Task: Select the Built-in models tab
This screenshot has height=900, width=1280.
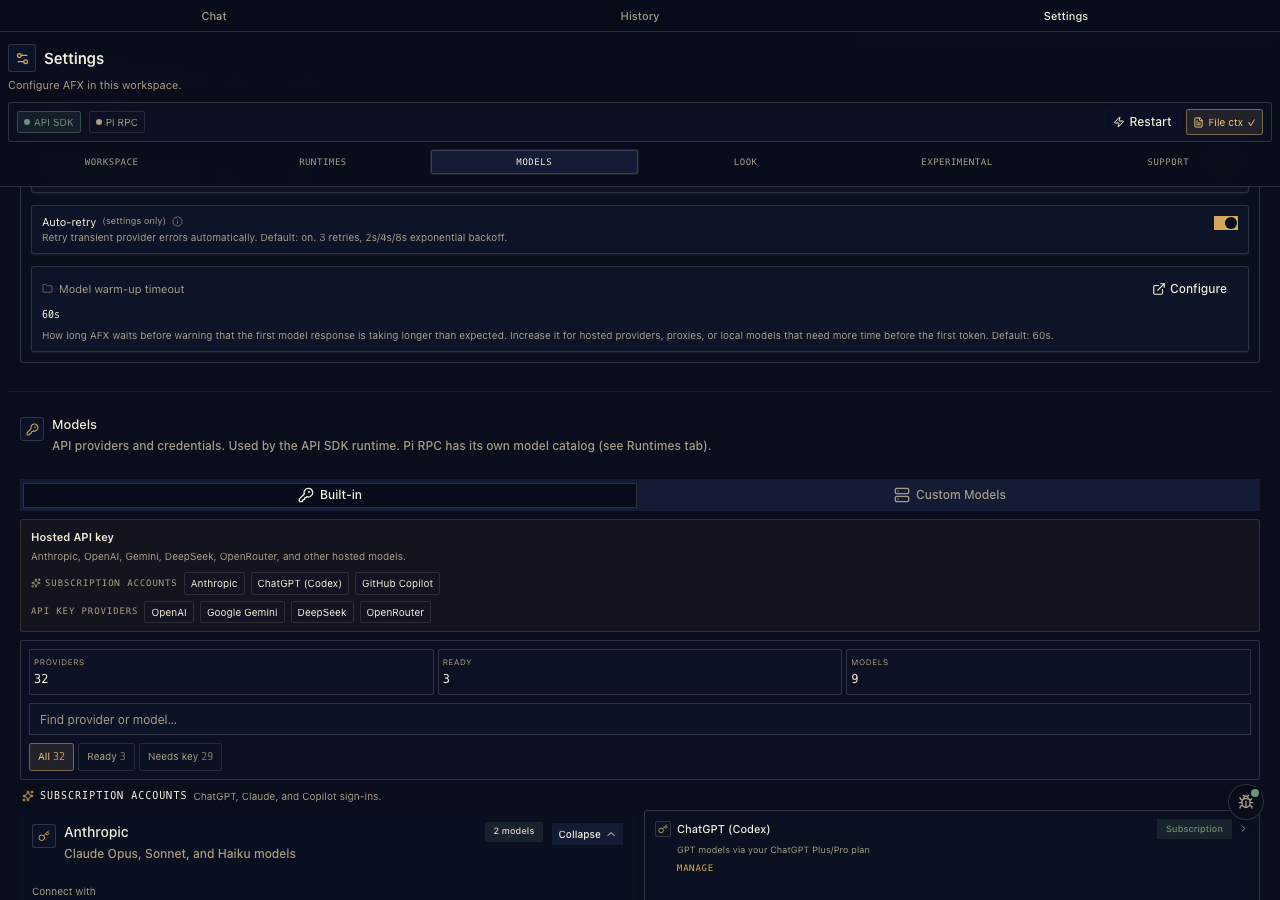Action: (x=330, y=495)
